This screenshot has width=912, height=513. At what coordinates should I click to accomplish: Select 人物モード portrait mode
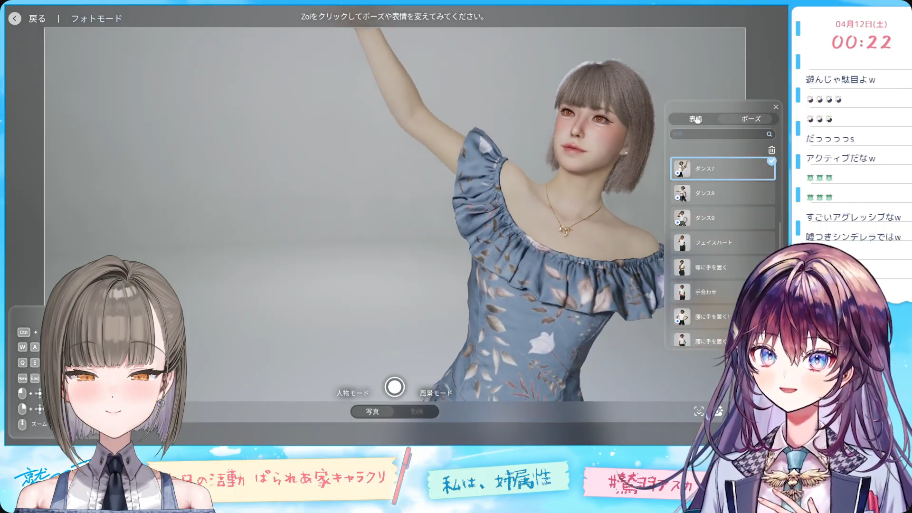click(354, 393)
